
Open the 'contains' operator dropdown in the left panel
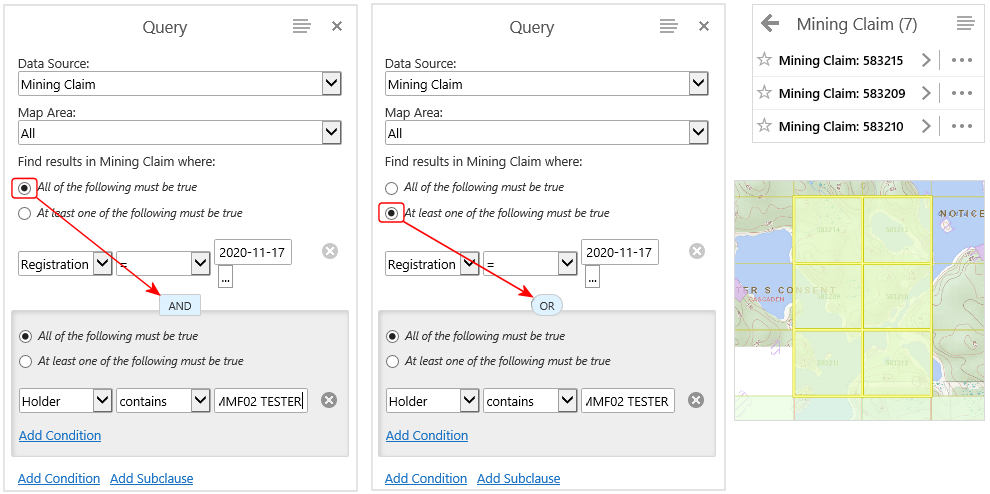[200, 401]
